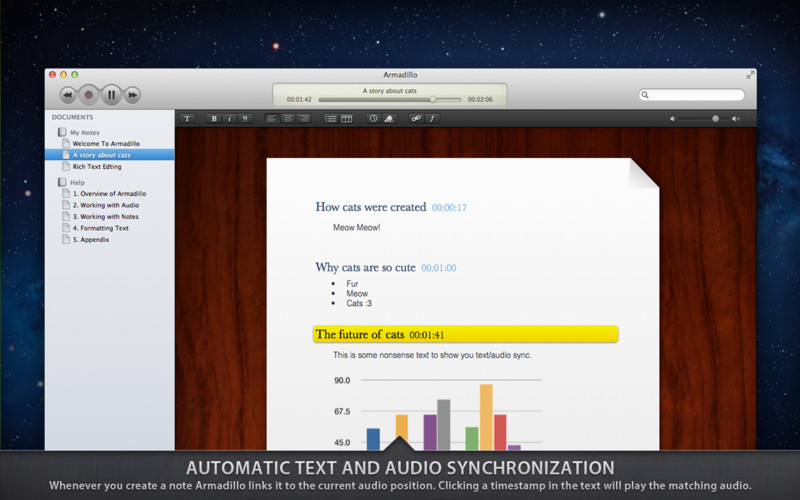This screenshot has width=800, height=500.
Task: Toggle italic formatting
Action: tap(230, 118)
